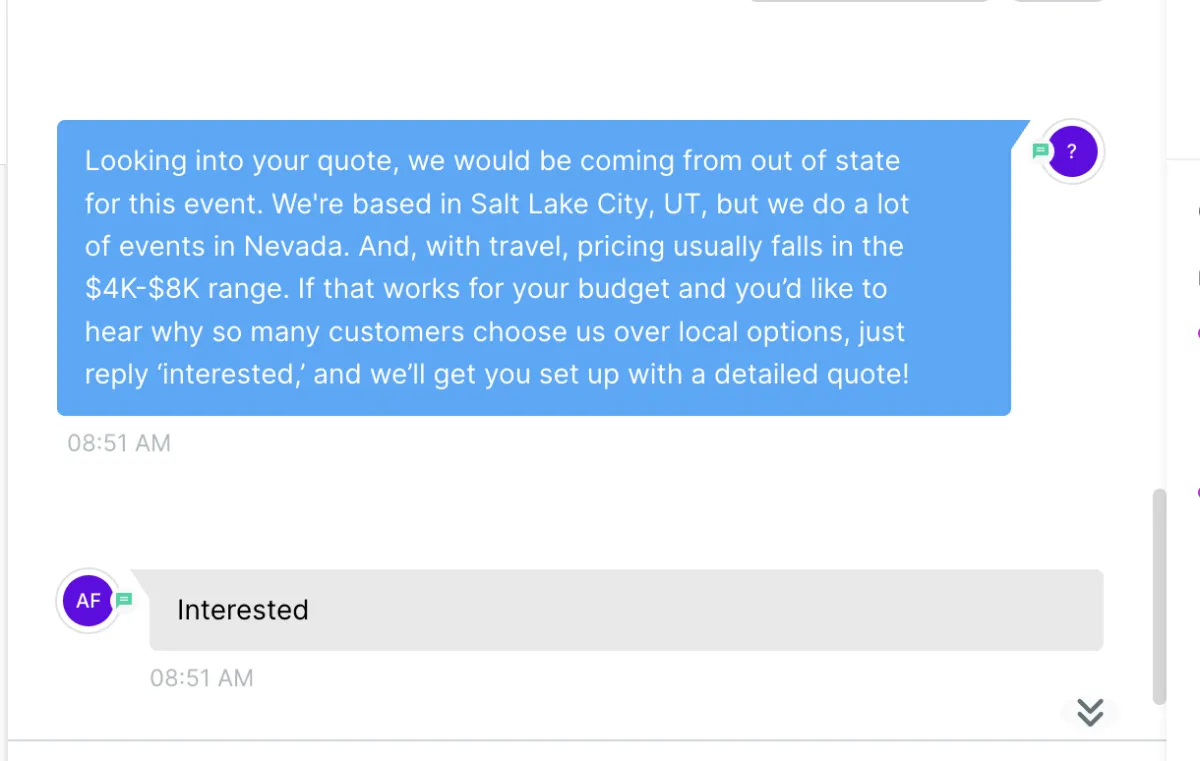
Task: Click the timestamp under the Interested reply
Action: click(x=202, y=678)
